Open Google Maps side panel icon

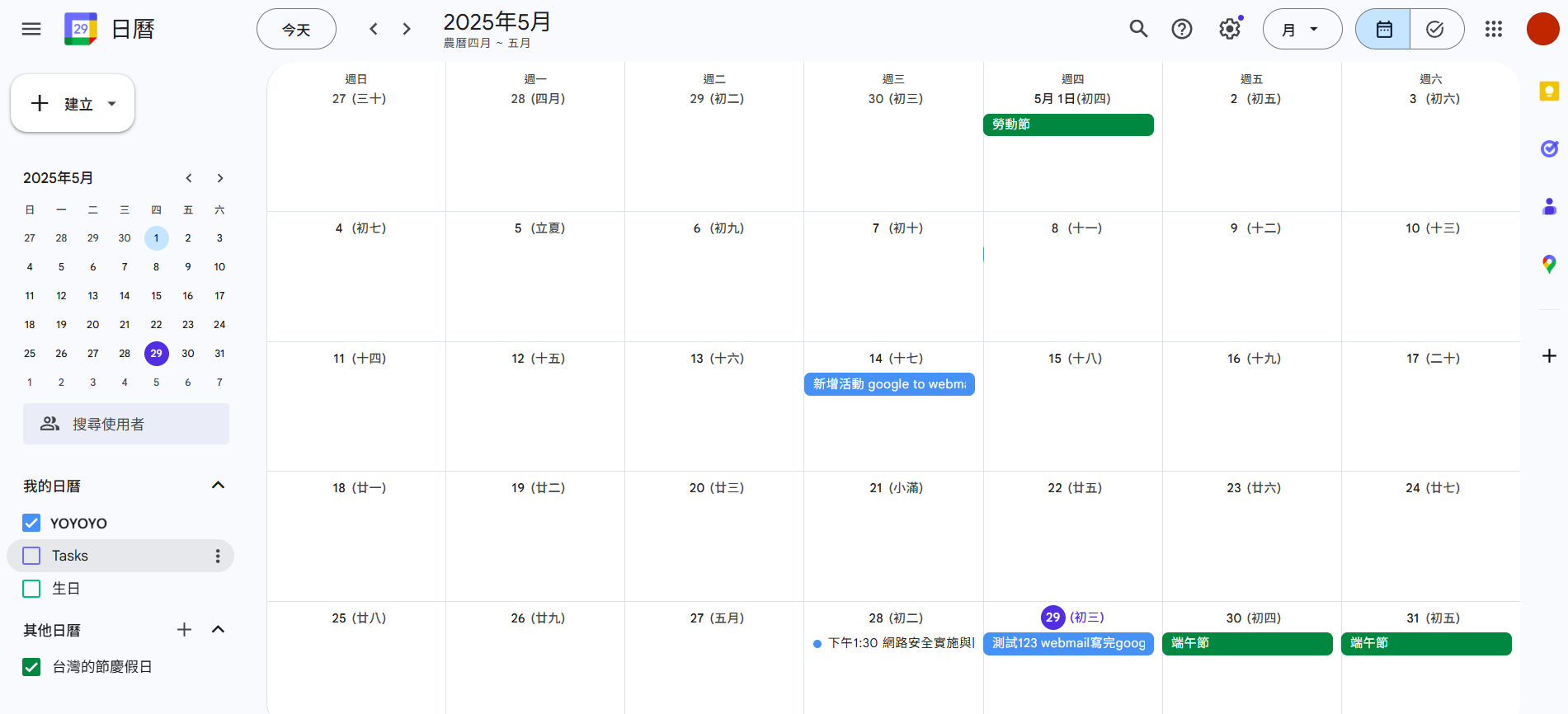1549,264
